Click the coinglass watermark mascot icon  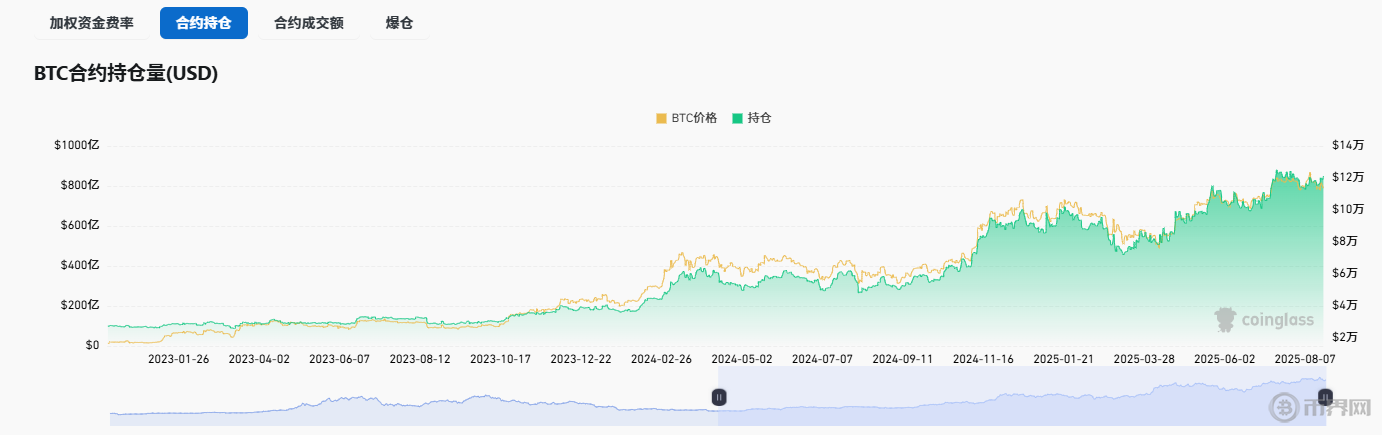click(1225, 320)
